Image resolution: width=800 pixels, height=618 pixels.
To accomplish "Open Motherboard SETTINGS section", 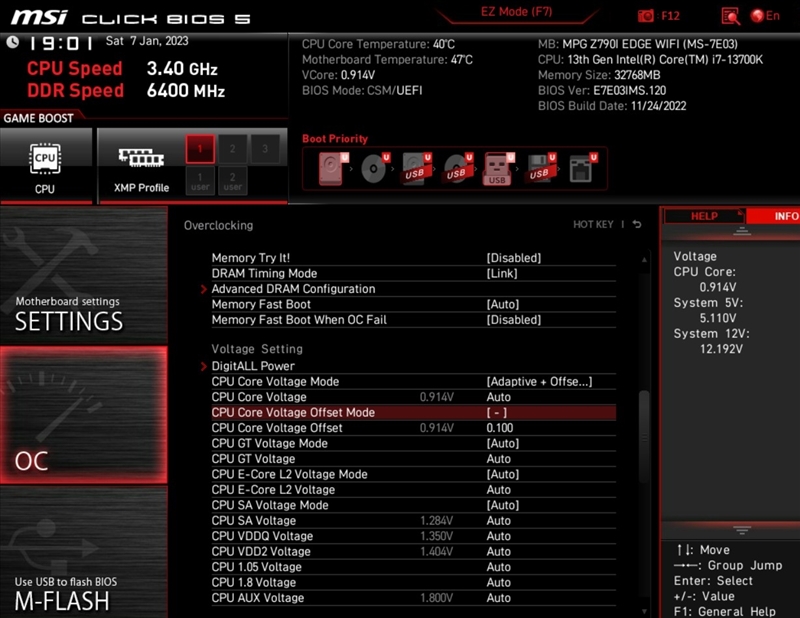I will pos(84,276).
